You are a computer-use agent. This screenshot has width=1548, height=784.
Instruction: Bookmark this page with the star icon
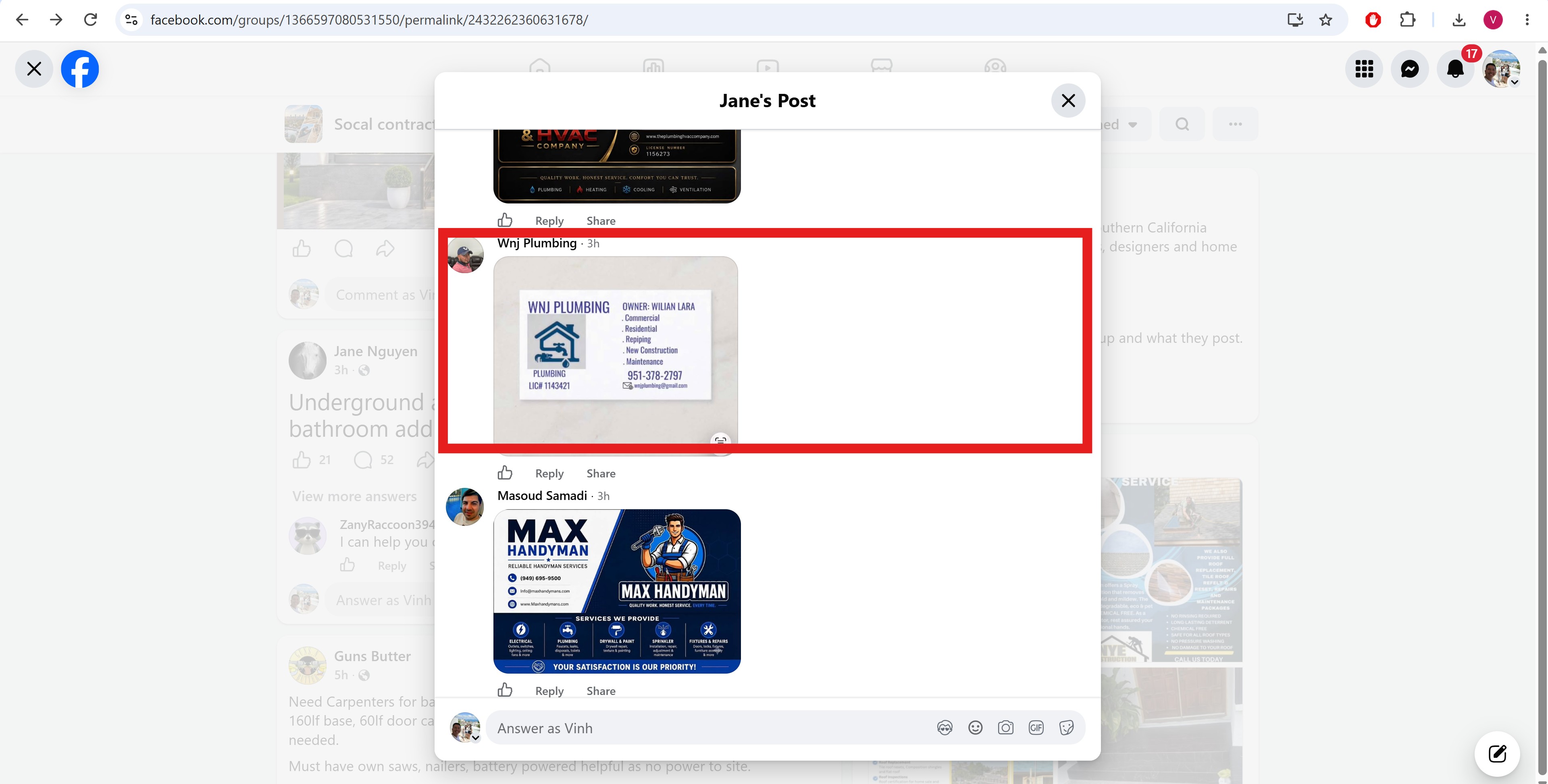[1325, 20]
